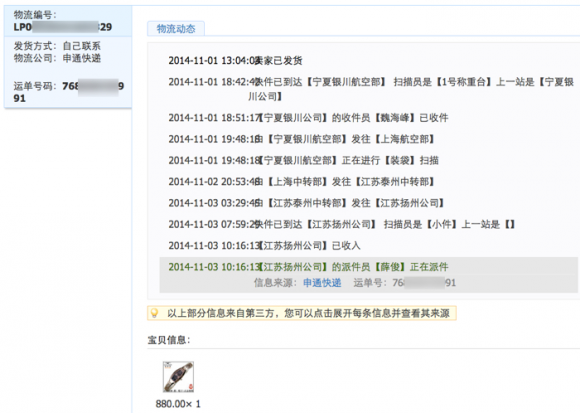Select the 江苏扬州公司 已收入 row
The image size is (580, 413).
point(264,246)
